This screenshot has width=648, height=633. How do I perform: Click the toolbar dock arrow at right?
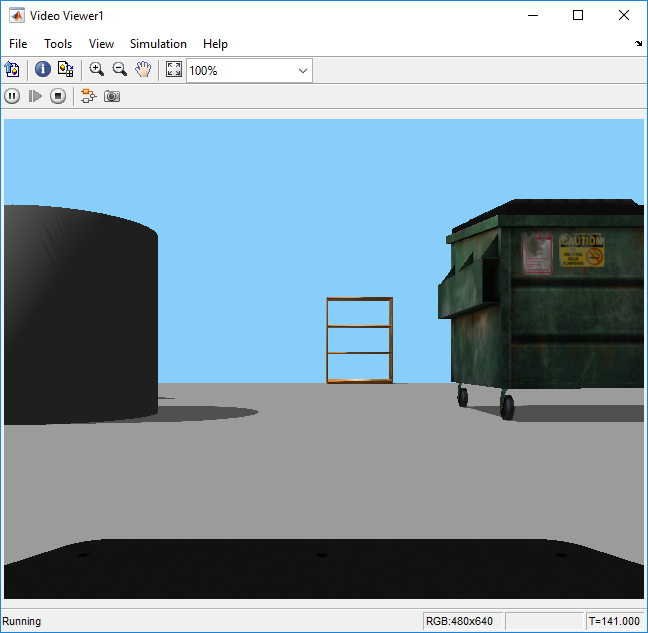(639, 44)
